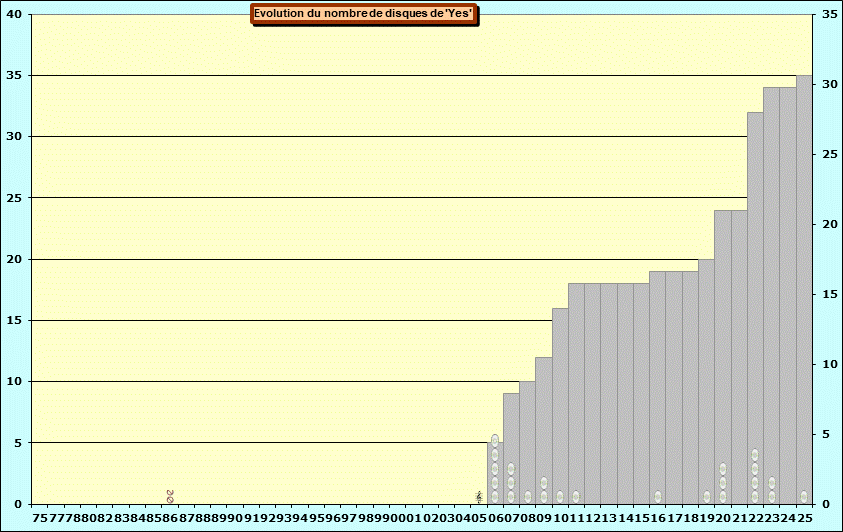The width and height of the screenshot is (843, 532).
Task: Click the topmost disc icon in the 06 bar
Action: click(x=495, y=441)
